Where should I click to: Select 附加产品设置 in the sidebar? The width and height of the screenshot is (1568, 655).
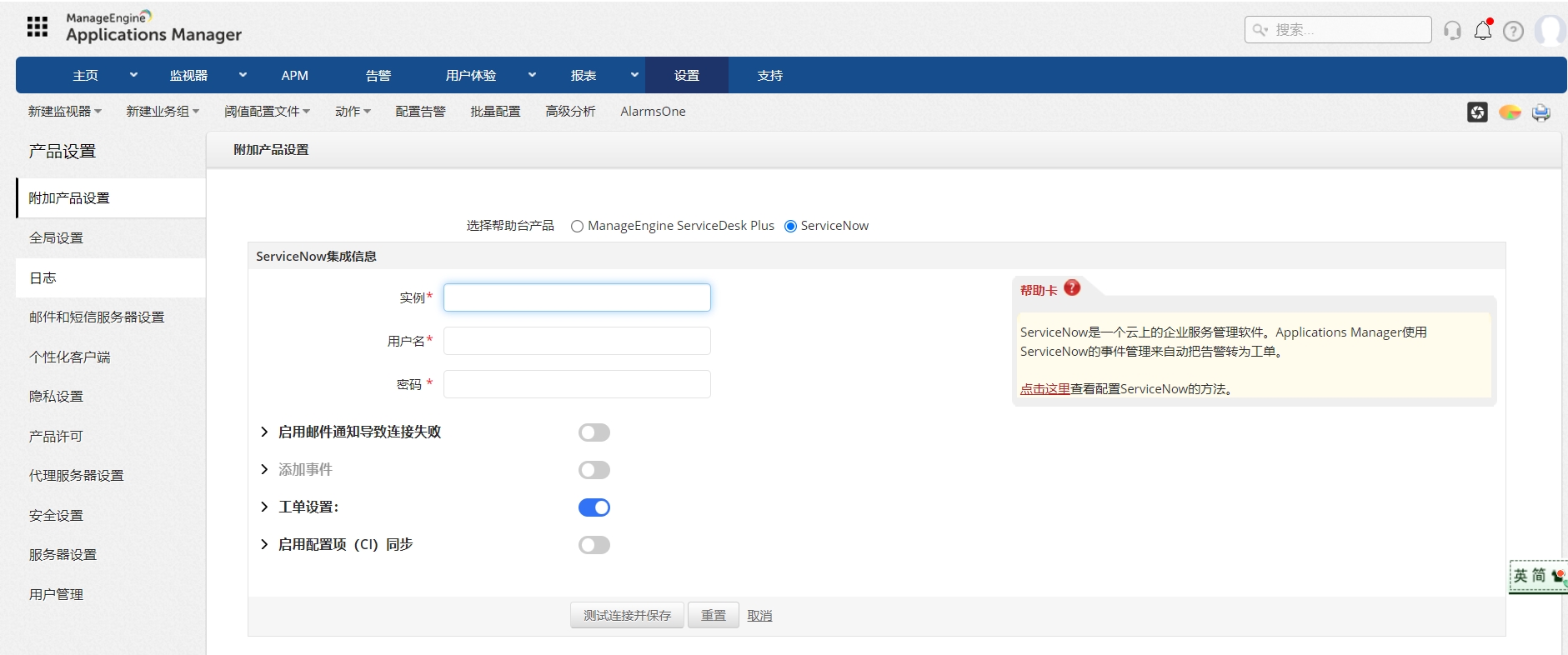pos(111,198)
